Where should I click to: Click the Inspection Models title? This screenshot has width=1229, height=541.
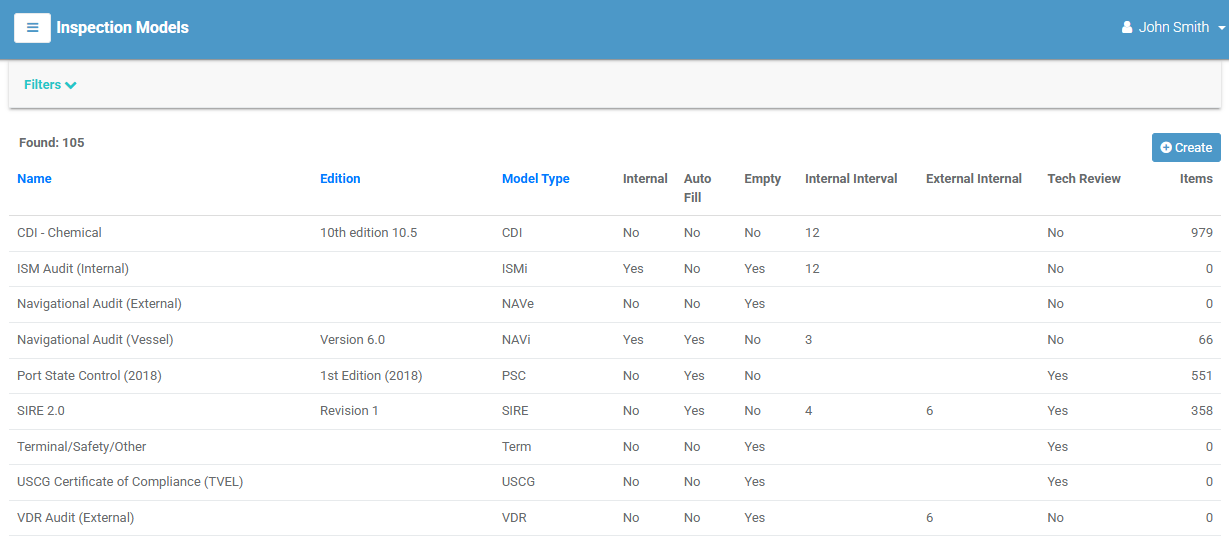(122, 28)
